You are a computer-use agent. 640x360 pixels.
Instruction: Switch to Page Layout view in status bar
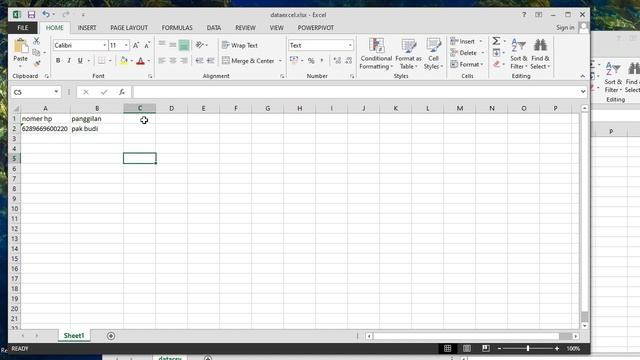(467, 348)
